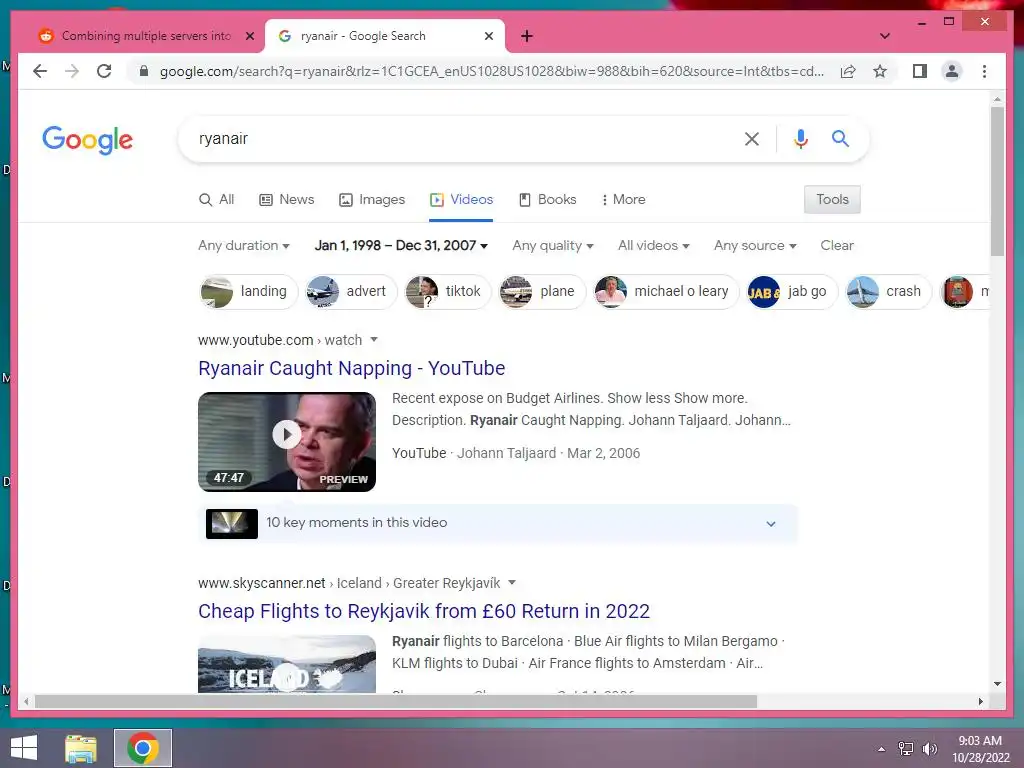Open the date range filter dropdown
The height and width of the screenshot is (768, 1024).
(x=401, y=246)
